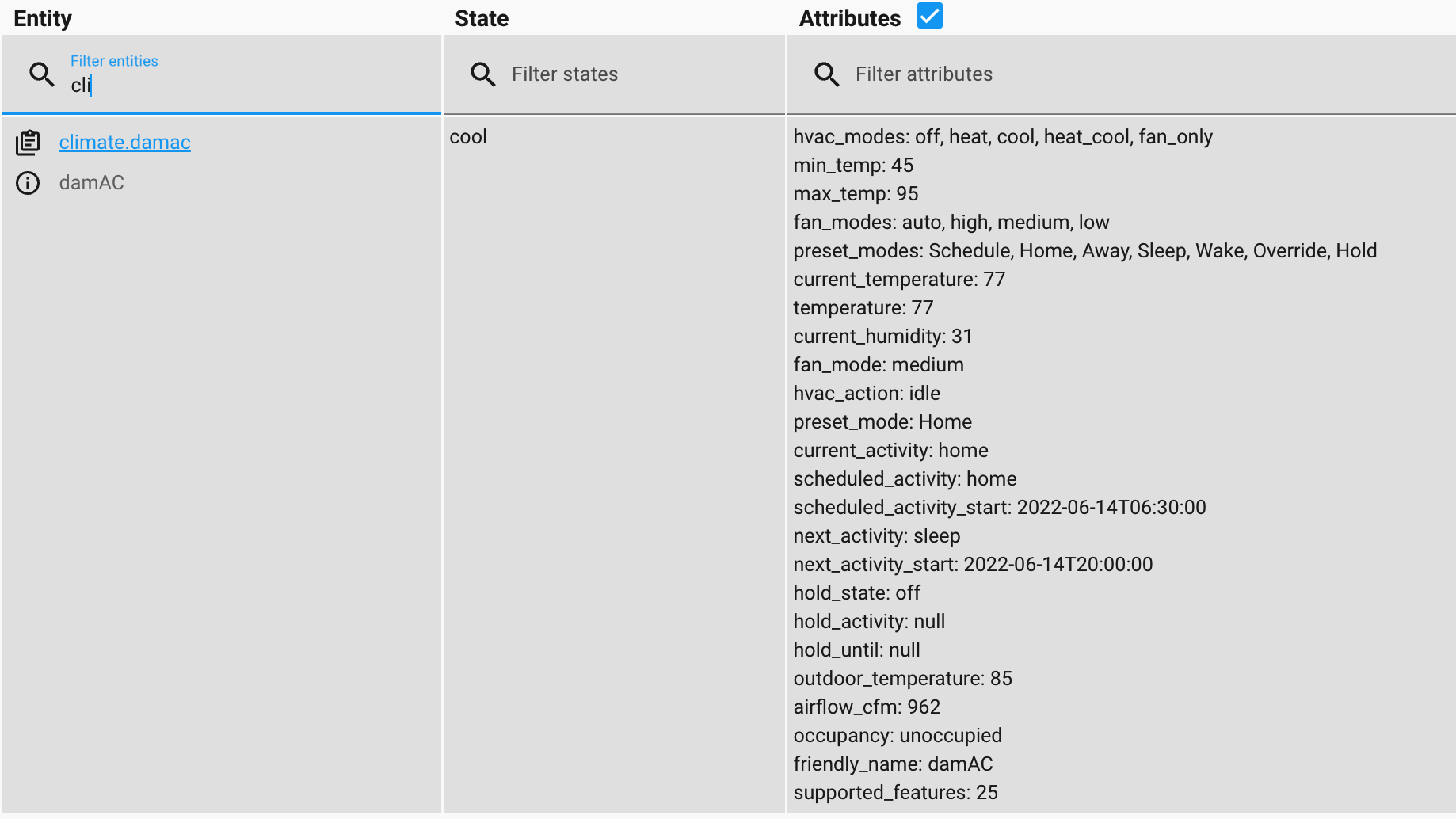
Task: Click the scheduled_activity_start attribute line
Action: (999, 508)
